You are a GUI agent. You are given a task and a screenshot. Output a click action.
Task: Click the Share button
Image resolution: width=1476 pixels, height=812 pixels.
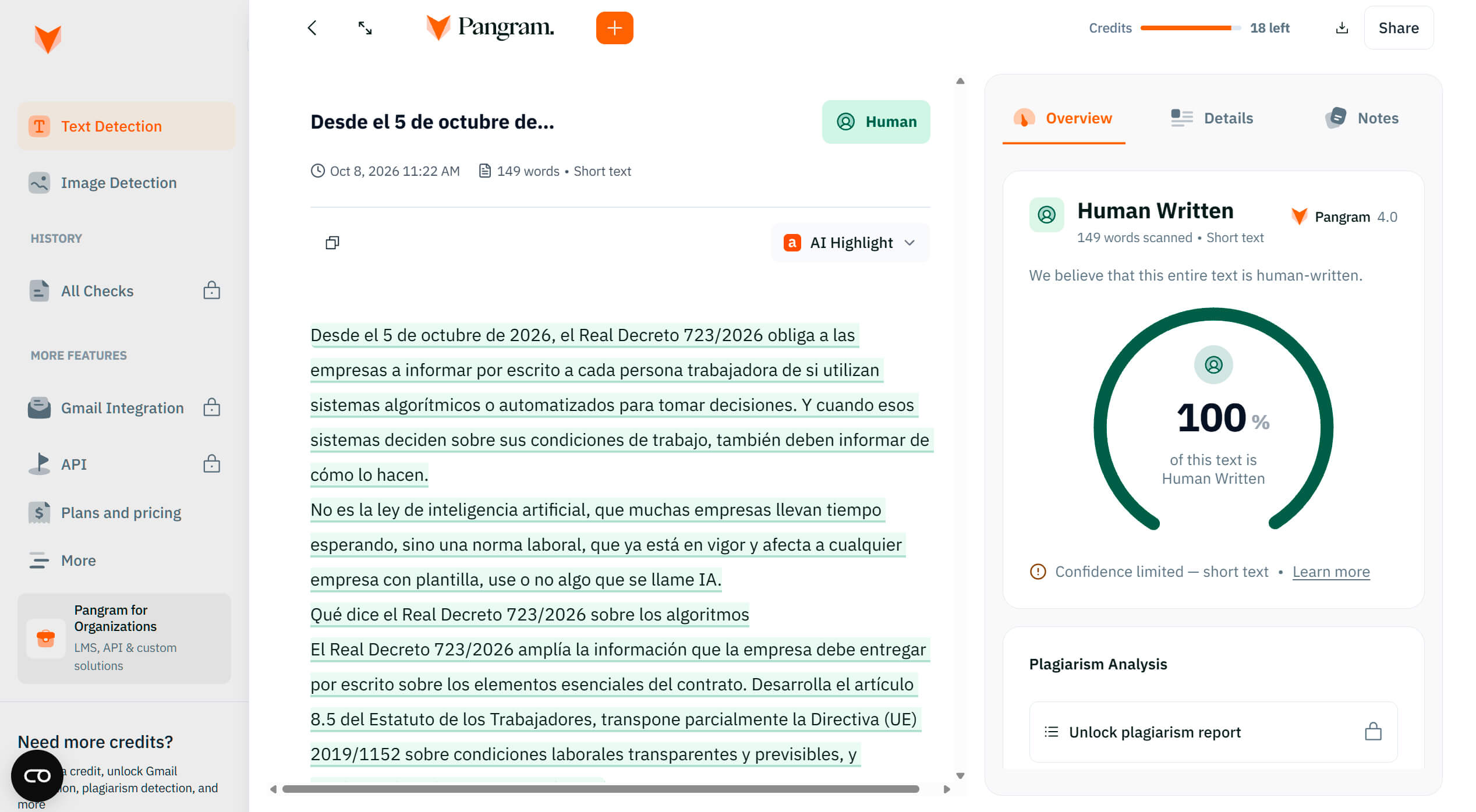coord(1398,28)
